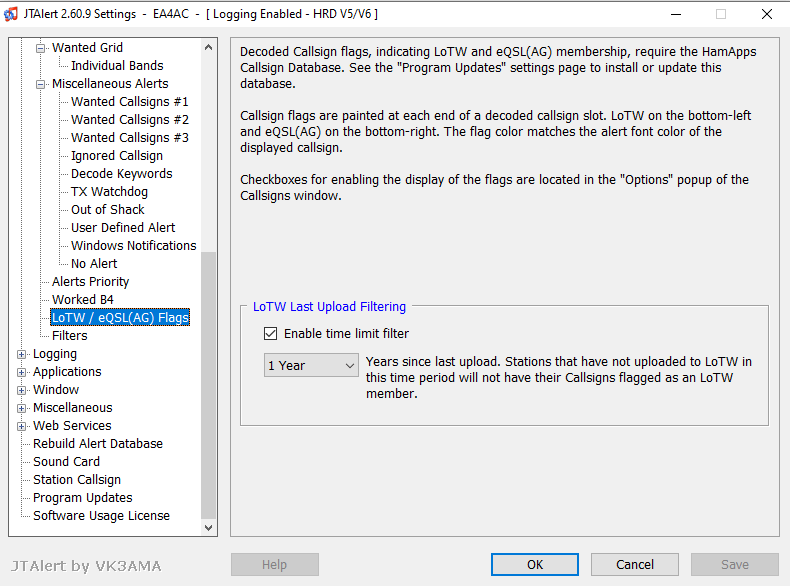This screenshot has width=790, height=586.
Task: Open Filters page
Action: coord(70,336)
